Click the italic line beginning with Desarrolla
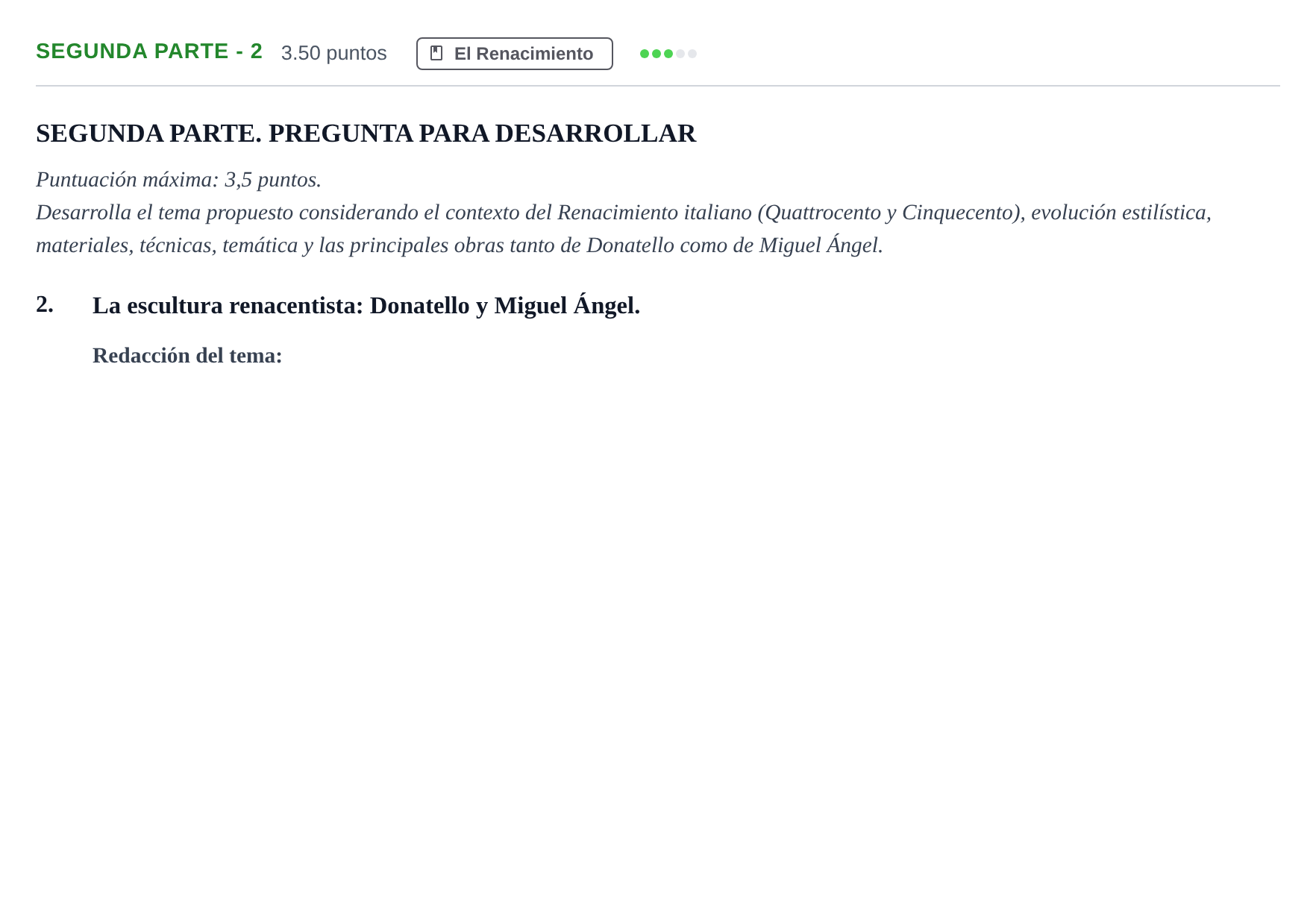 (624, 213)
